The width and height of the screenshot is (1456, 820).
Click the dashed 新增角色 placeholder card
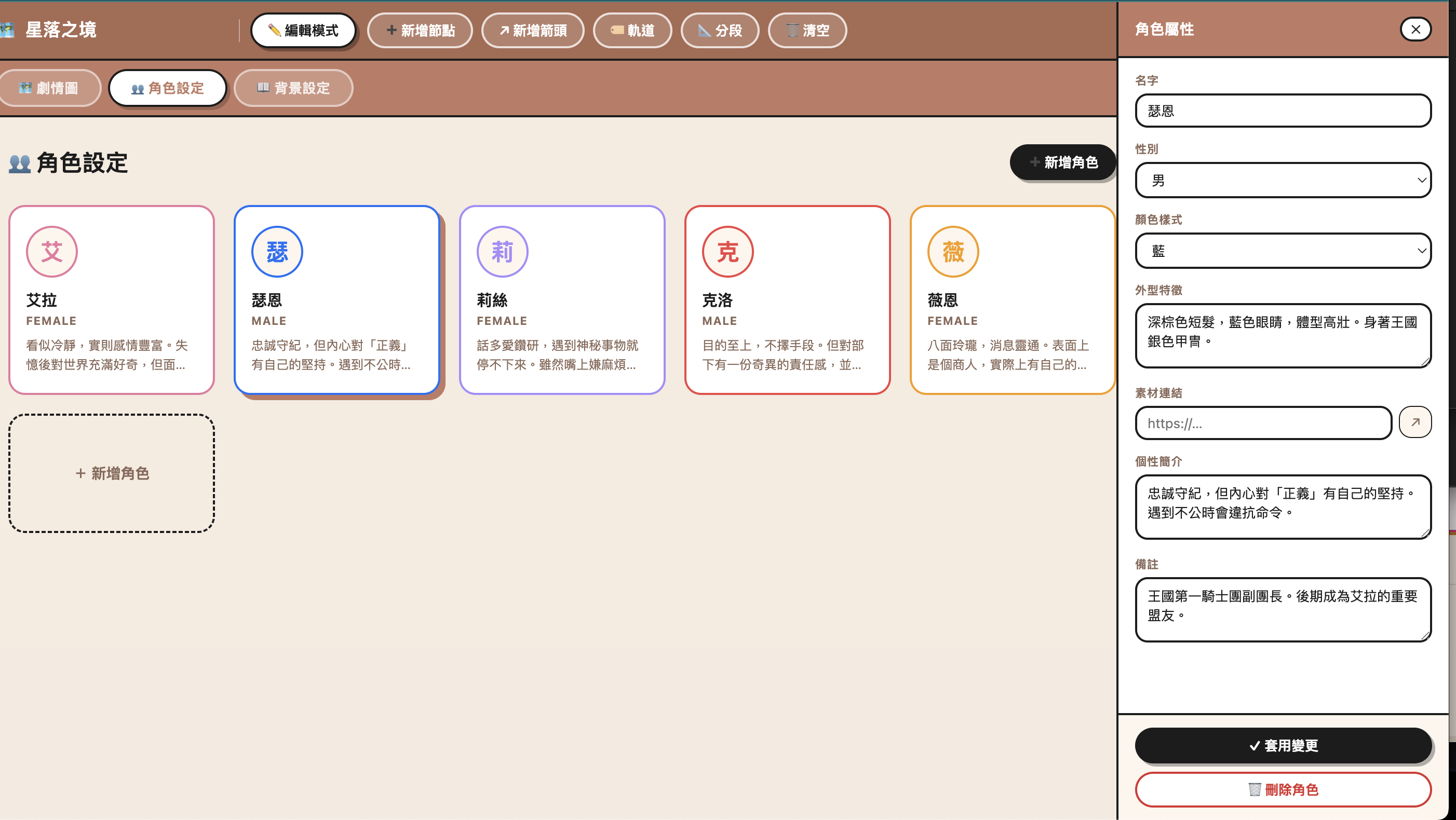[x=111, y=473]
